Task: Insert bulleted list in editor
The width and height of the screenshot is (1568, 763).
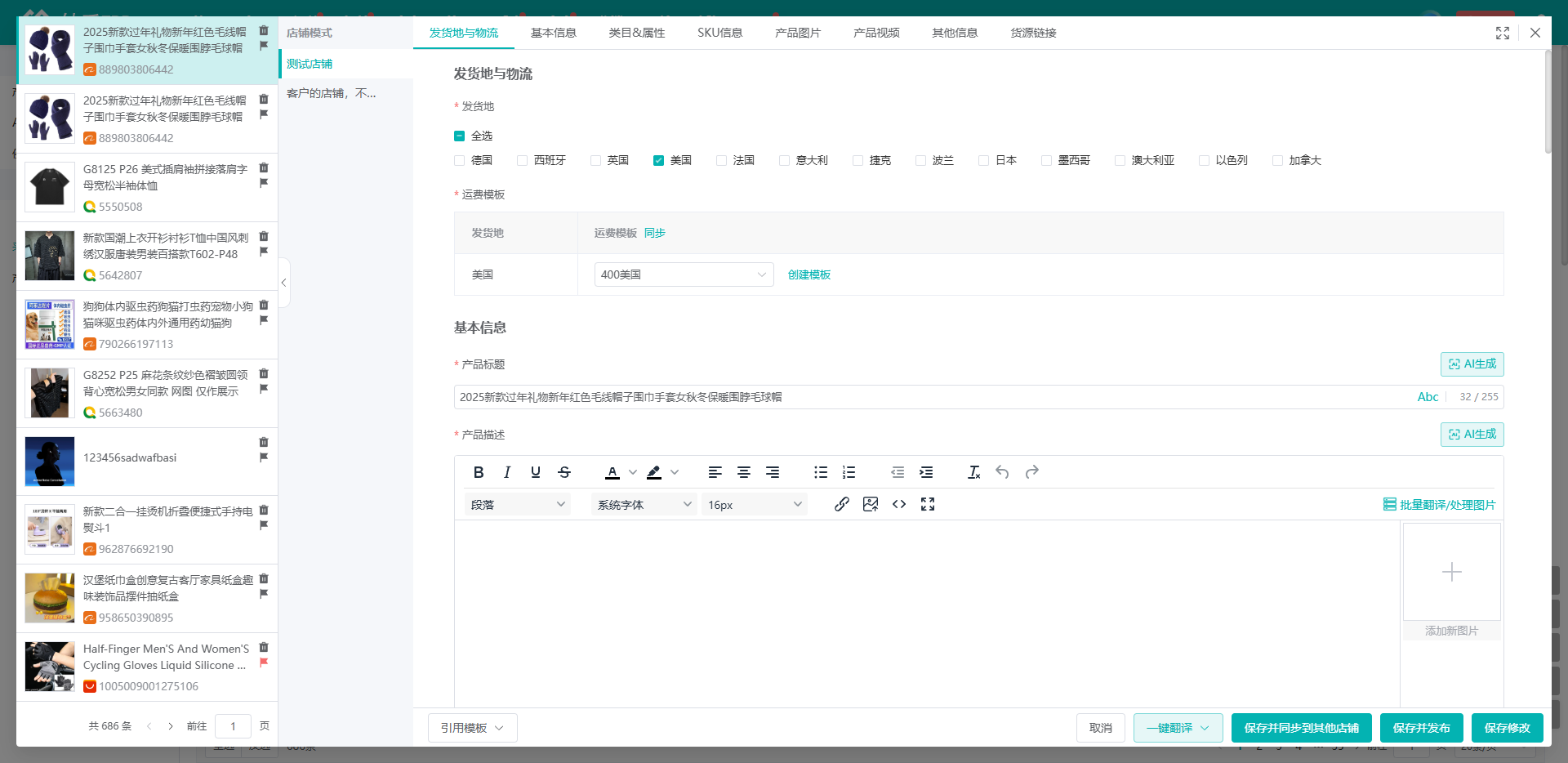Action: [820, 472]
